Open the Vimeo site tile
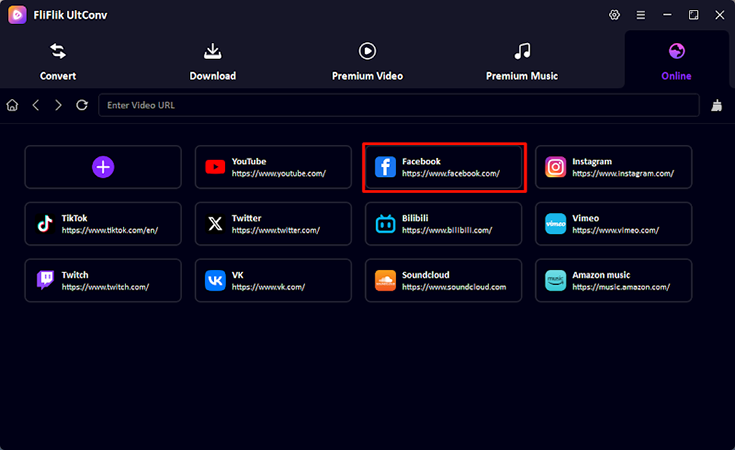The width and height of the screenshot is (735, 450). [x=614, y=224]
